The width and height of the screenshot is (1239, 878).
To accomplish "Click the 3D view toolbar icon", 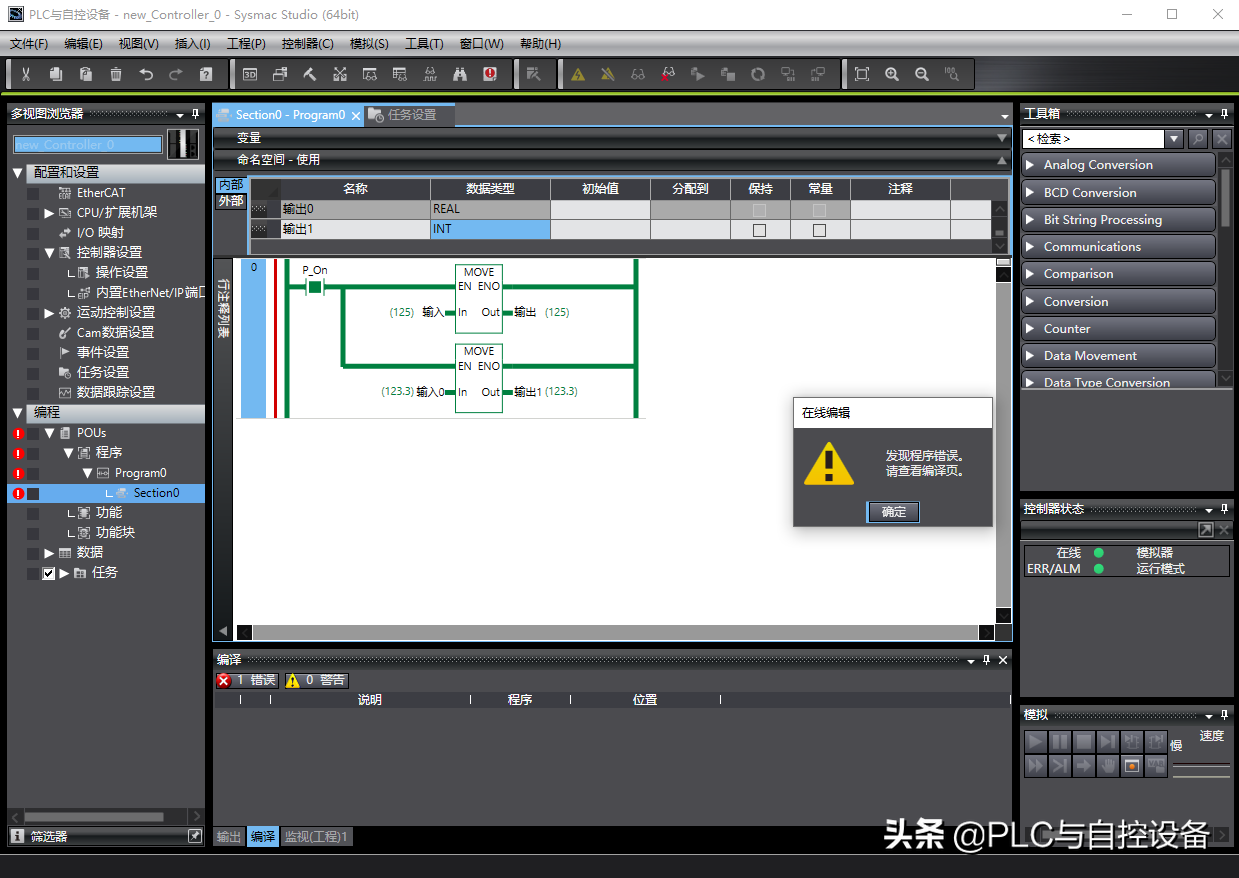I will click(250, 74).
